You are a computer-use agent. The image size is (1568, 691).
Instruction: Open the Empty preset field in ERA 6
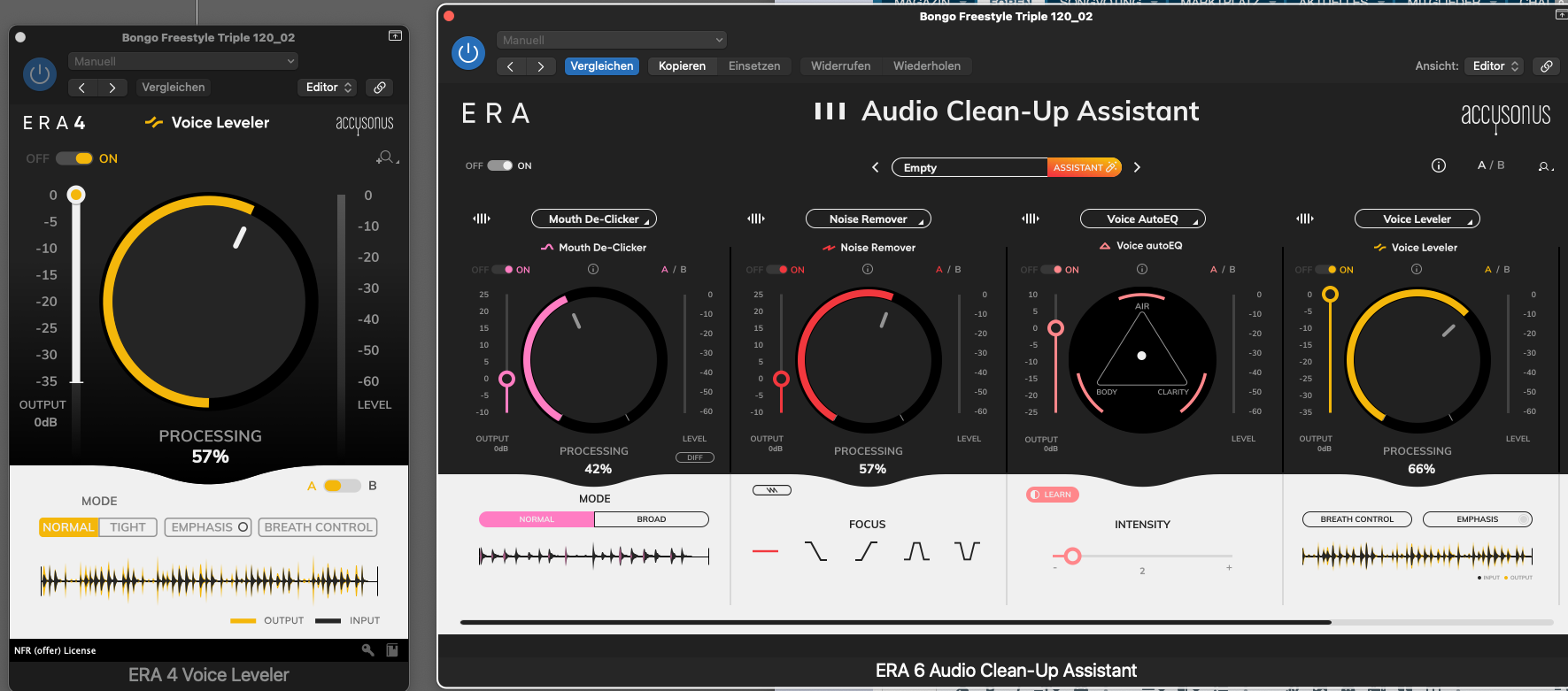pos(969,167)
